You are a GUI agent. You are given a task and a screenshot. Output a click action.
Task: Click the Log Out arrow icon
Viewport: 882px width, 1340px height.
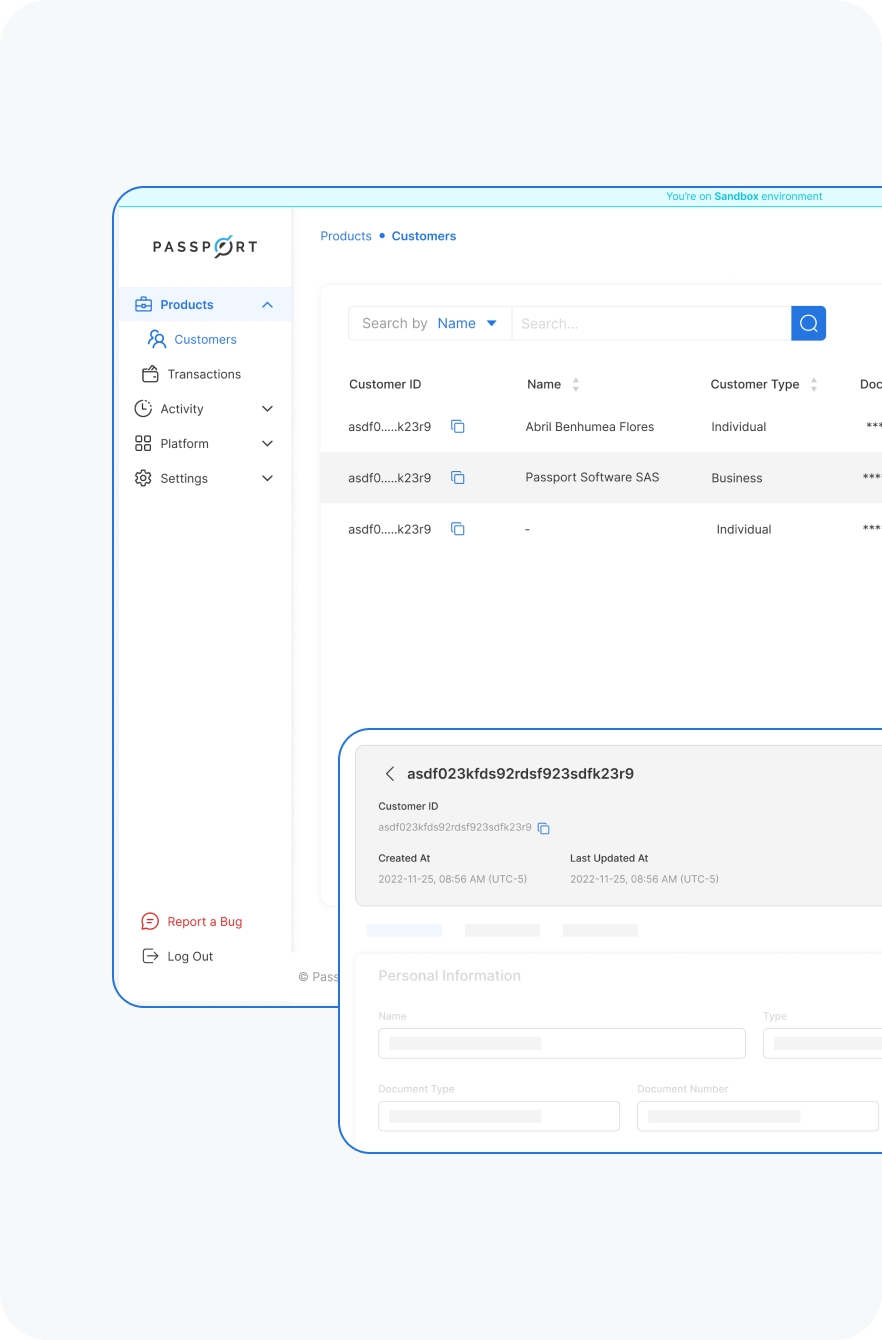[150, 956]
